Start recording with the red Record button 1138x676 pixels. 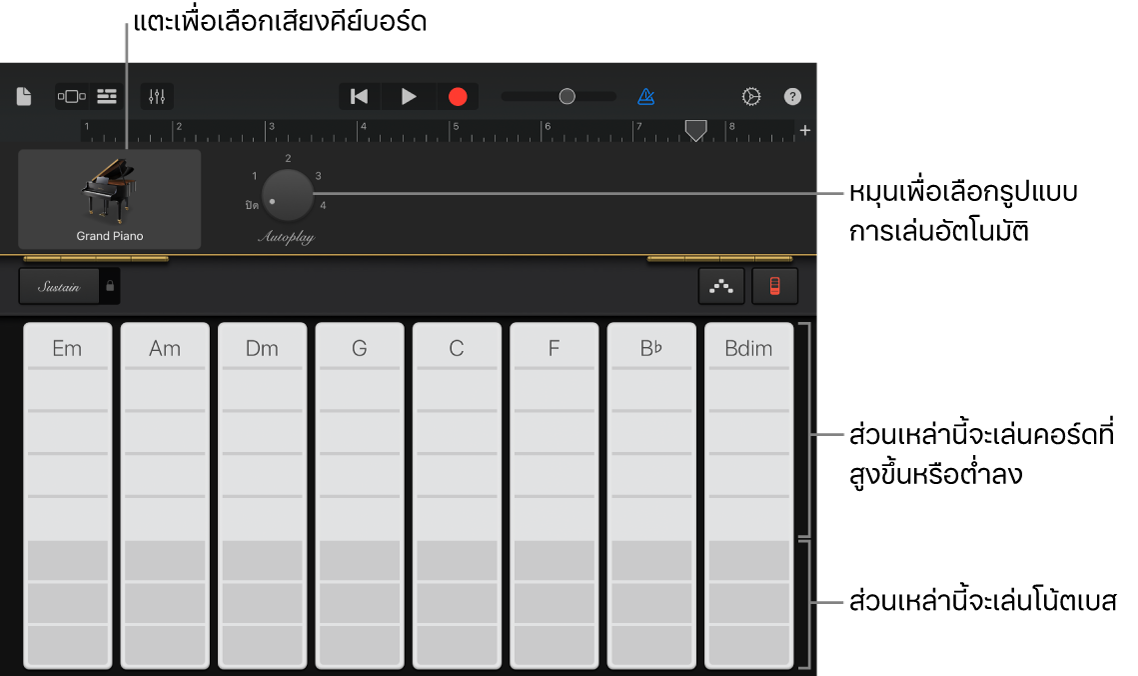[x=458, y=97]
